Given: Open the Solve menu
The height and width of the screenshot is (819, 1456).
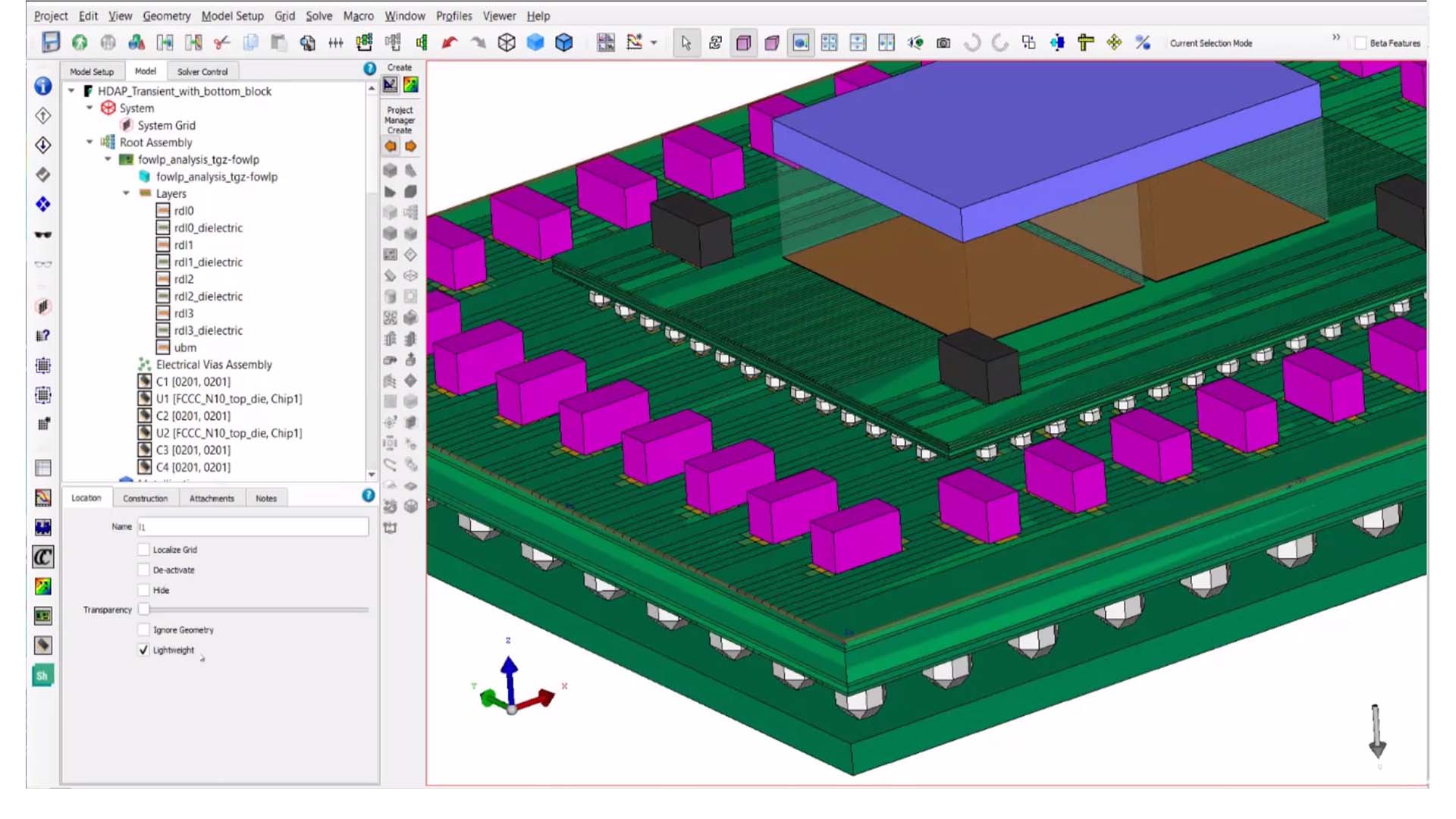Looking at the screenshot, I should coord(318,16).
